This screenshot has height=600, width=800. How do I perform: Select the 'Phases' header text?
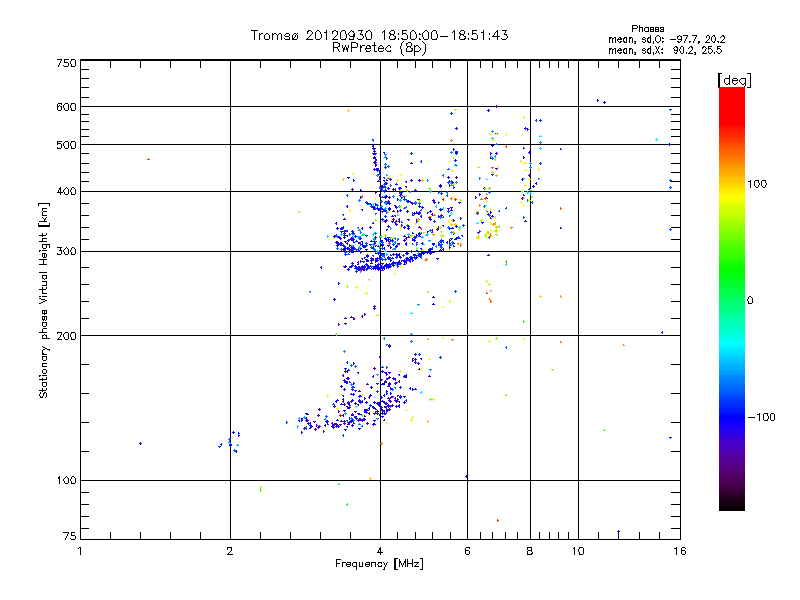[x=647, y=29]
